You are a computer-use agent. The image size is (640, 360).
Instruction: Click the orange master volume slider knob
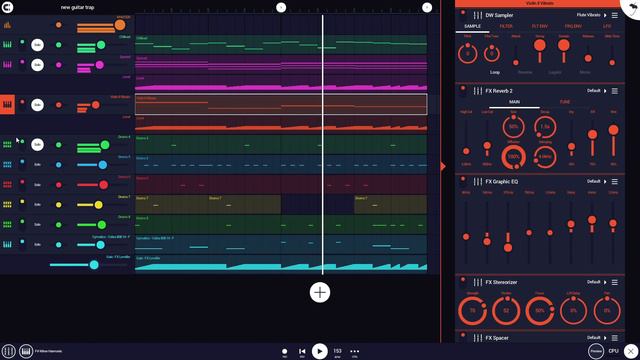tap(120, 25)
